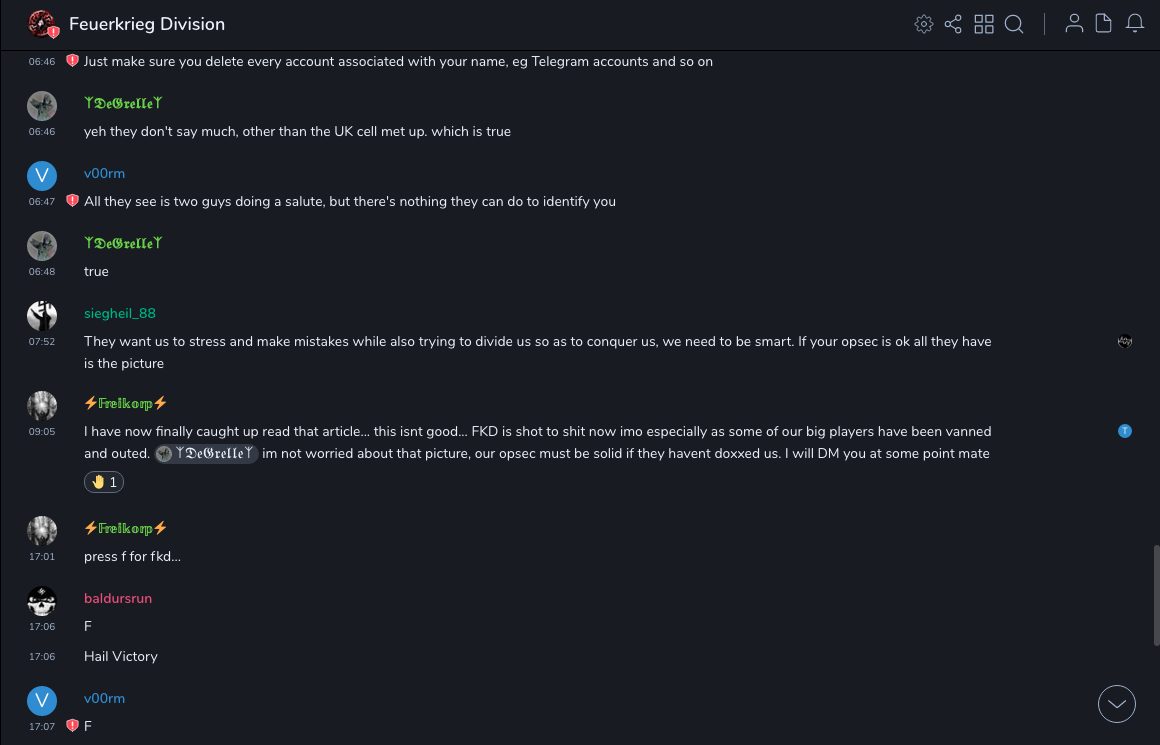Click the small blue read-receipt avatar at right
The image size is (1160, 745).
(1125, 431)
